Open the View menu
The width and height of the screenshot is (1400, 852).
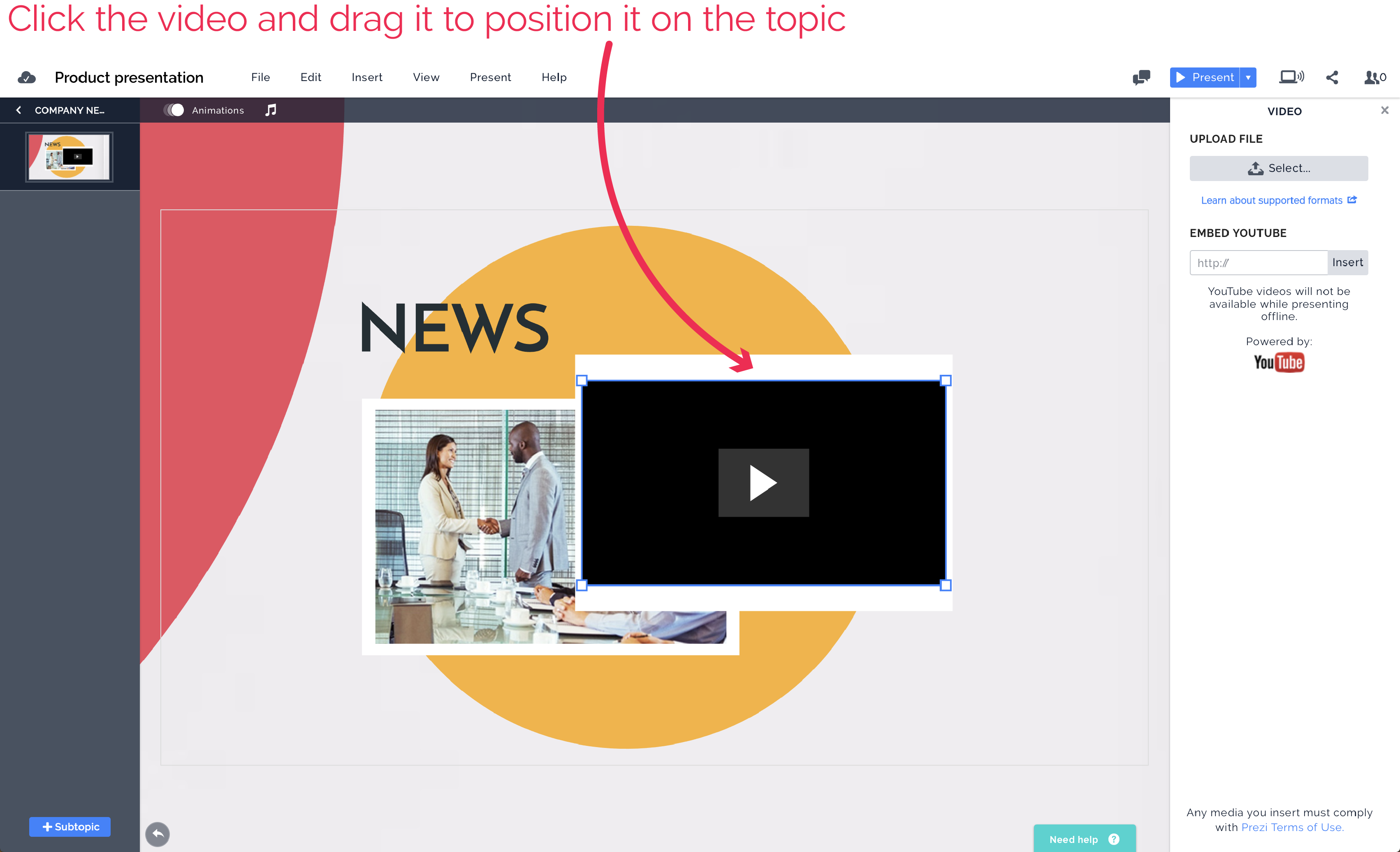coord(426,77)
